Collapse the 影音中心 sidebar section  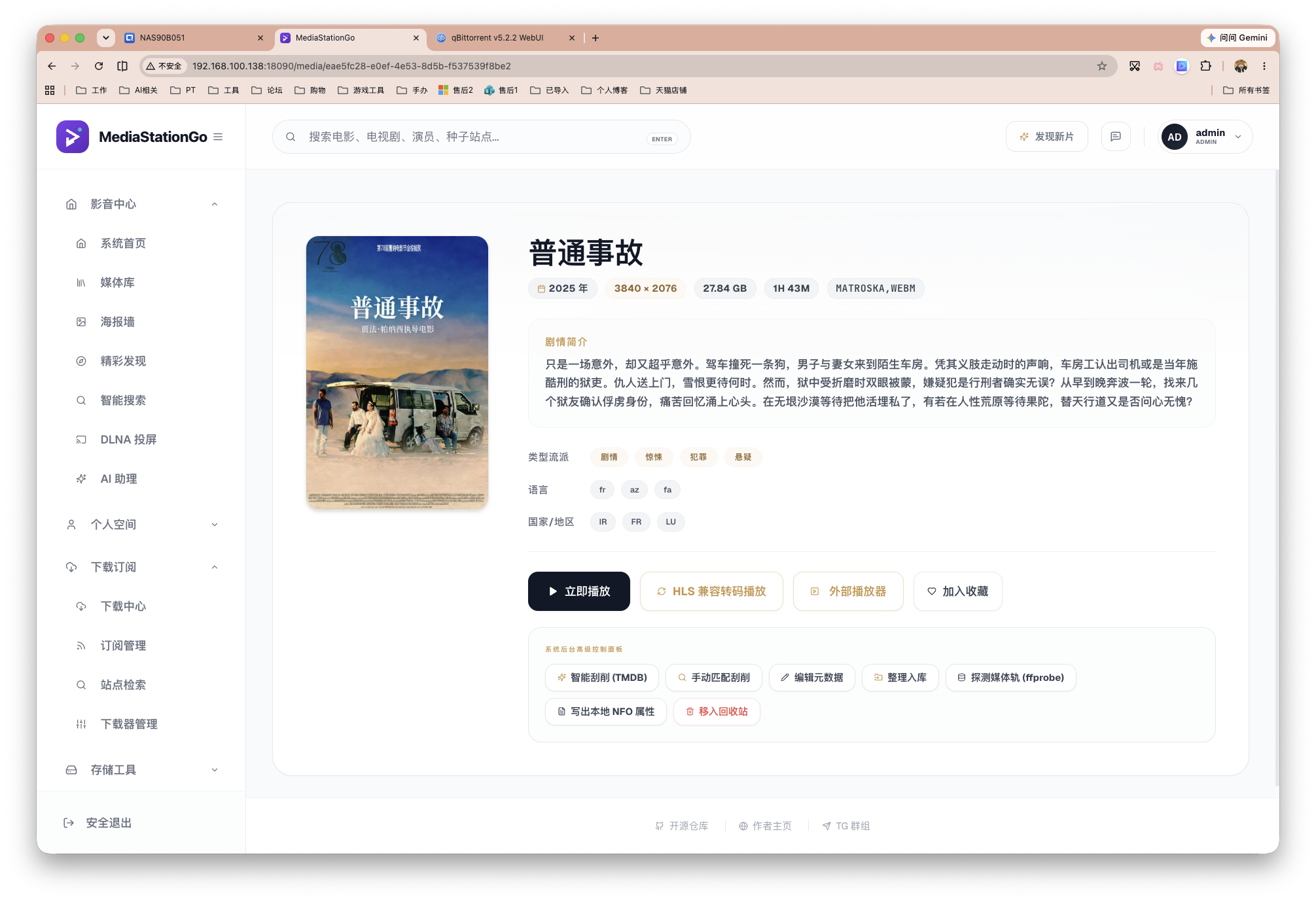click(215, 204)
